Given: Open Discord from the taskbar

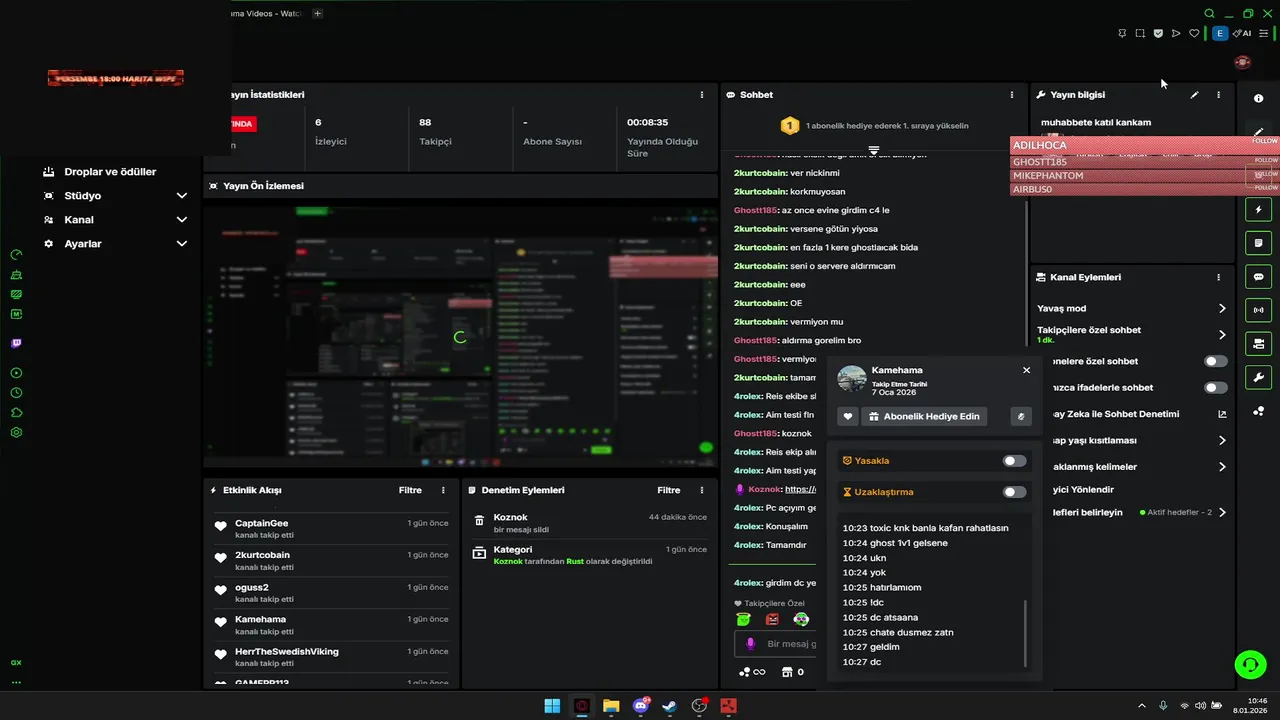Looking at the screenshot, I should click(640, 706).
